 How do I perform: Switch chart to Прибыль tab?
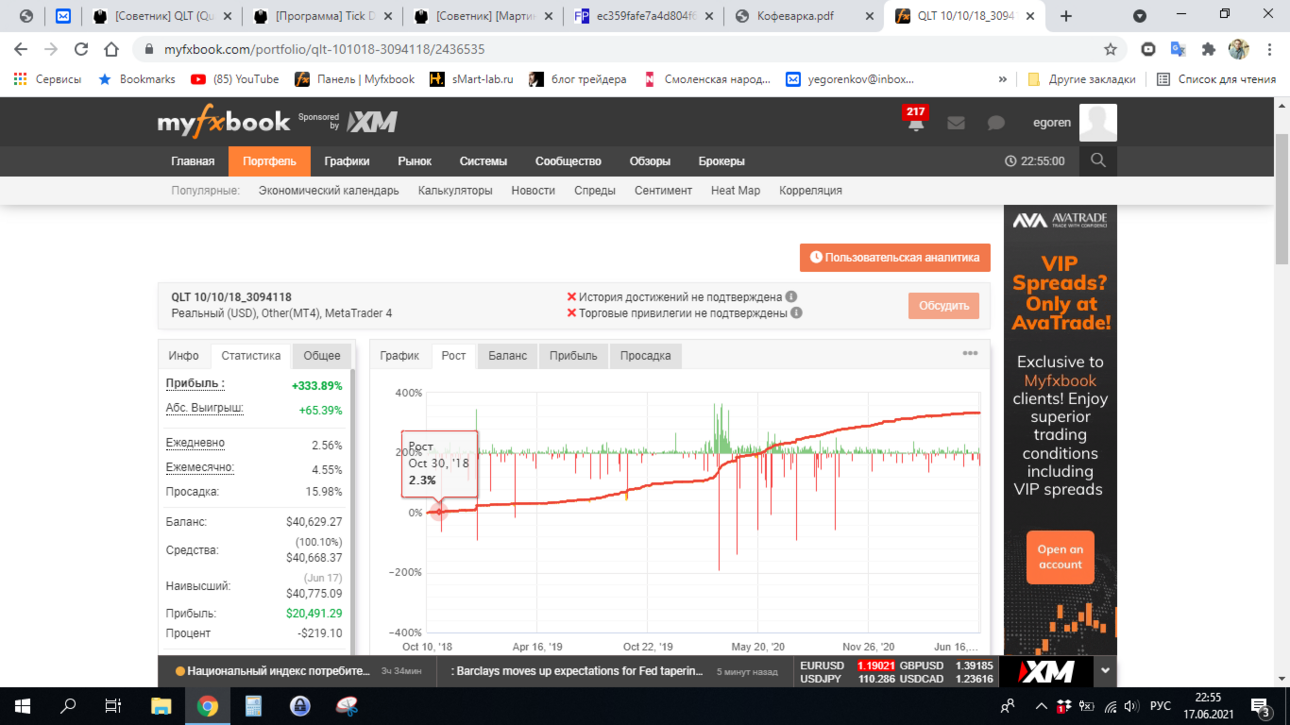click(573, 356)
